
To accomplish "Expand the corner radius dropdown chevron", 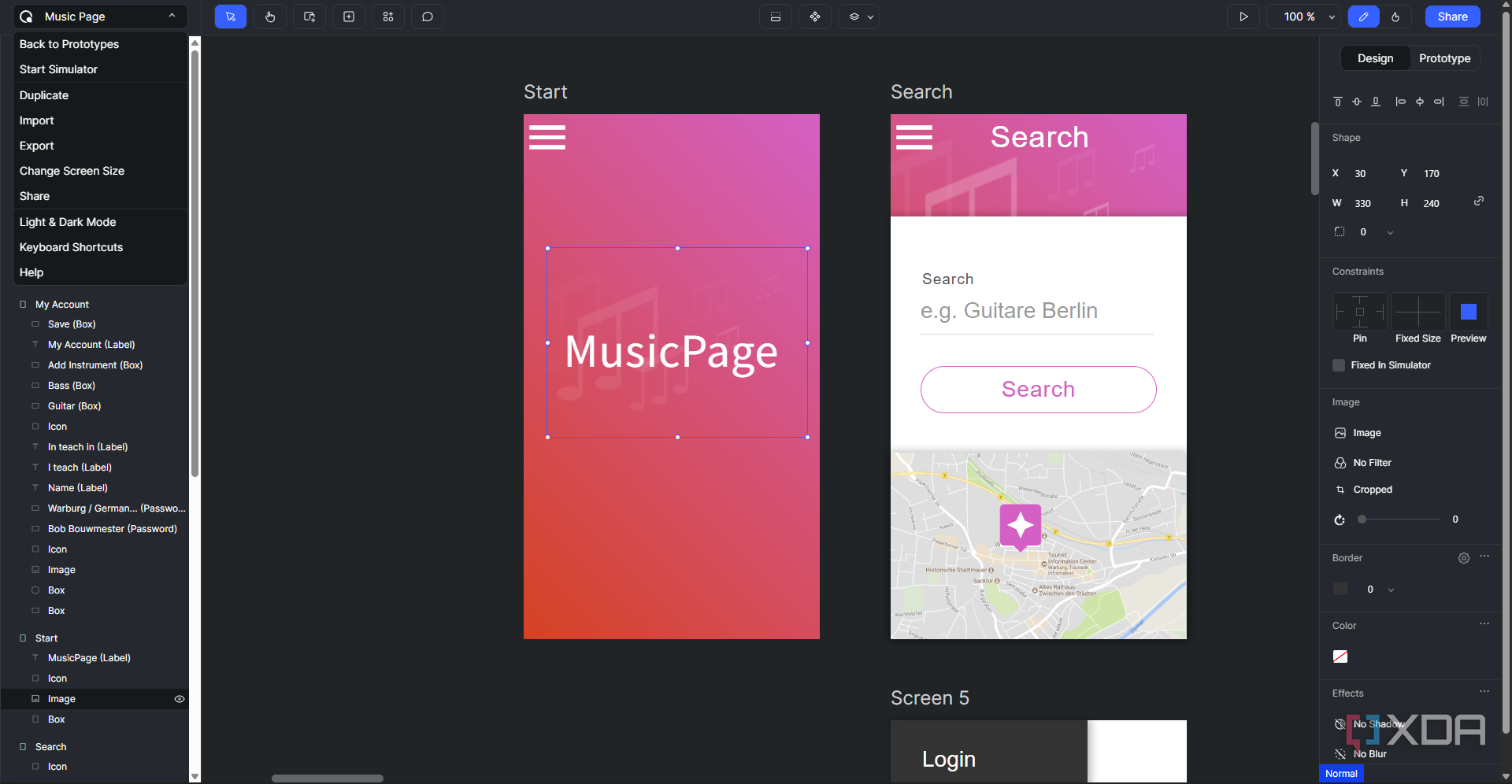I will 1391,233.
